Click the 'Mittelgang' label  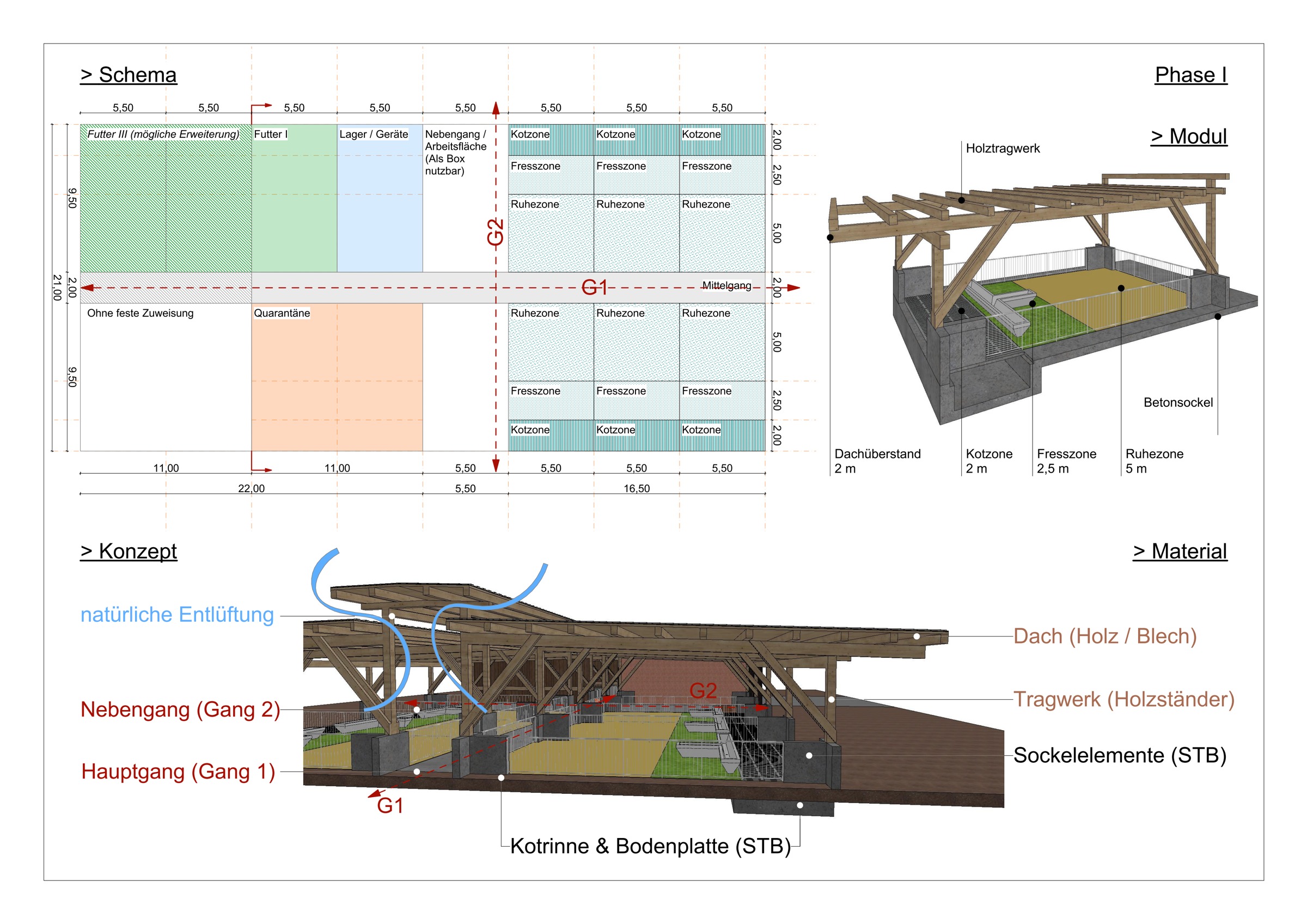(x=726, y=285)
